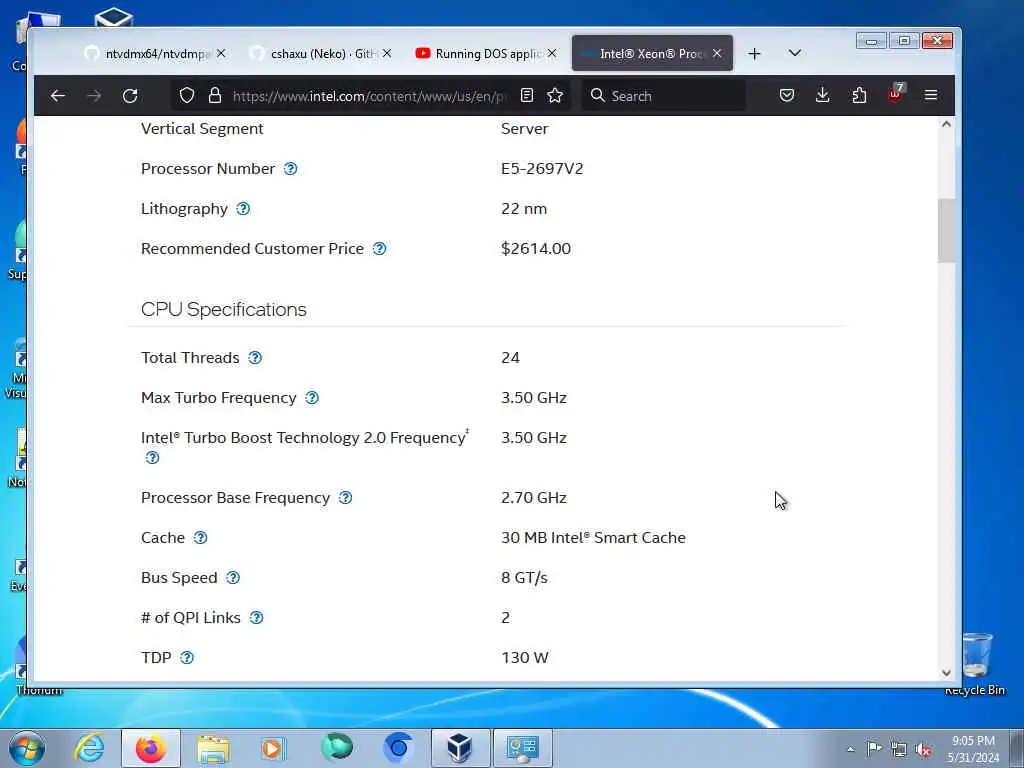Open Windows Explorer from the taskbar

pos(213,748)
